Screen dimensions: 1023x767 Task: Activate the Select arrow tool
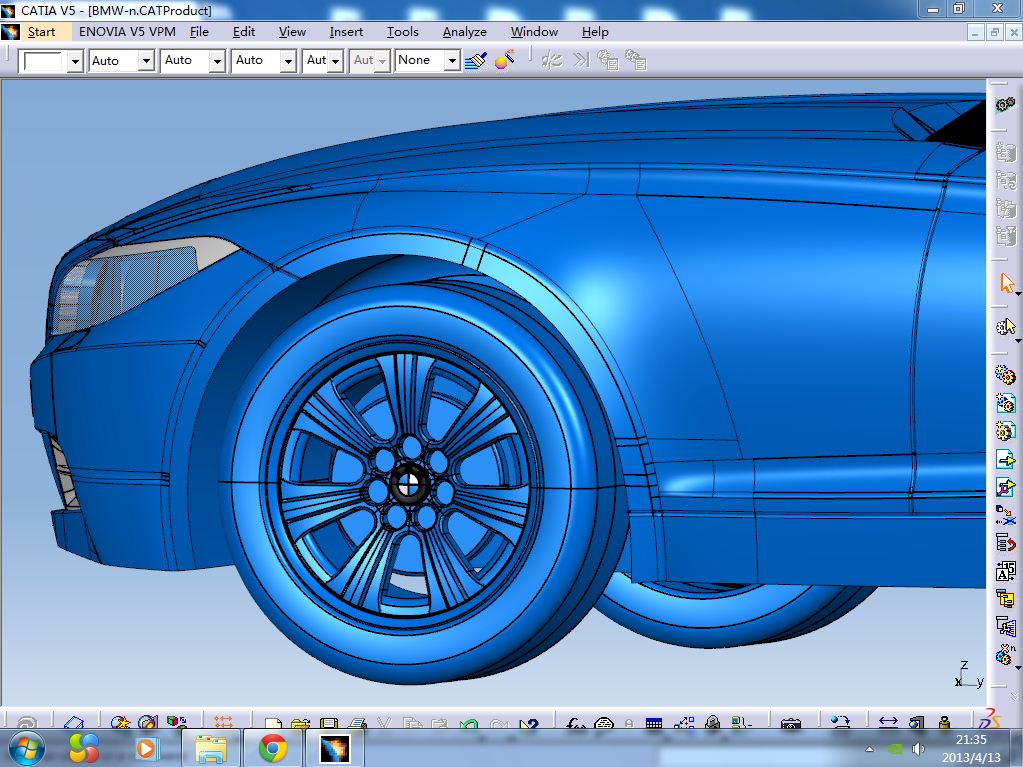click(1007, 284)
